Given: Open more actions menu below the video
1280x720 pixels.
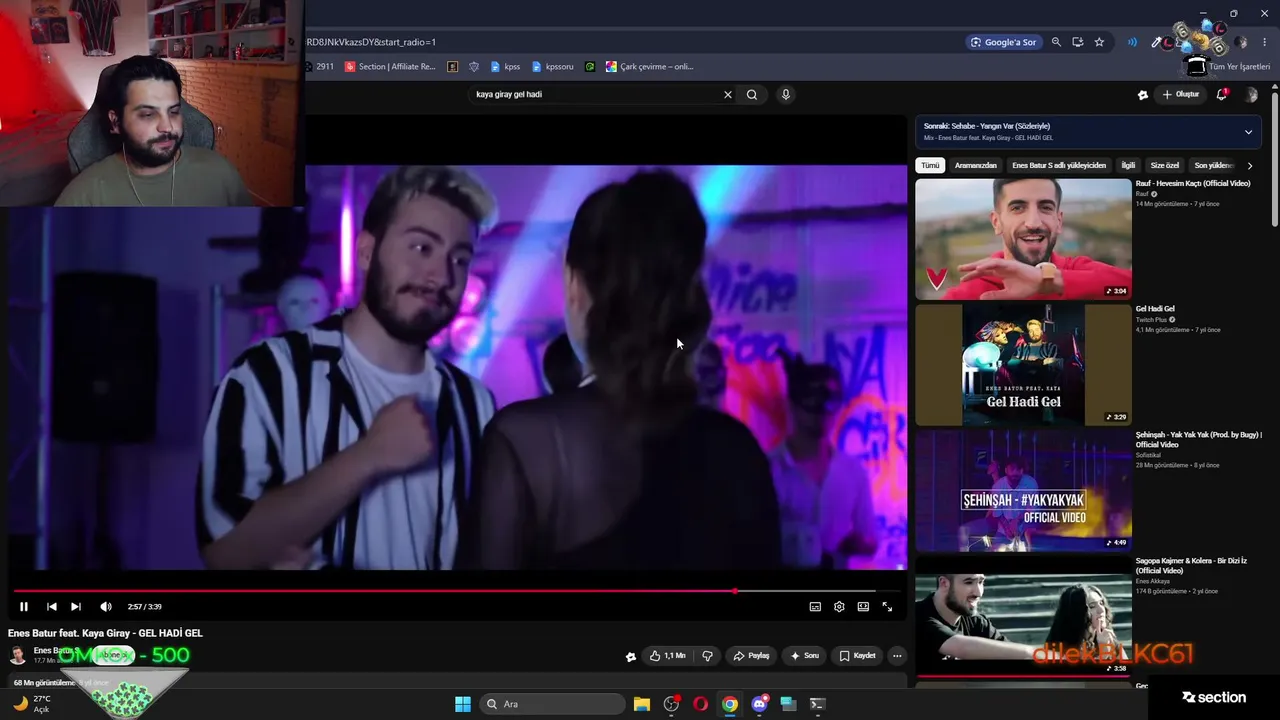Looking at the screenshot, I should [897, 656].
